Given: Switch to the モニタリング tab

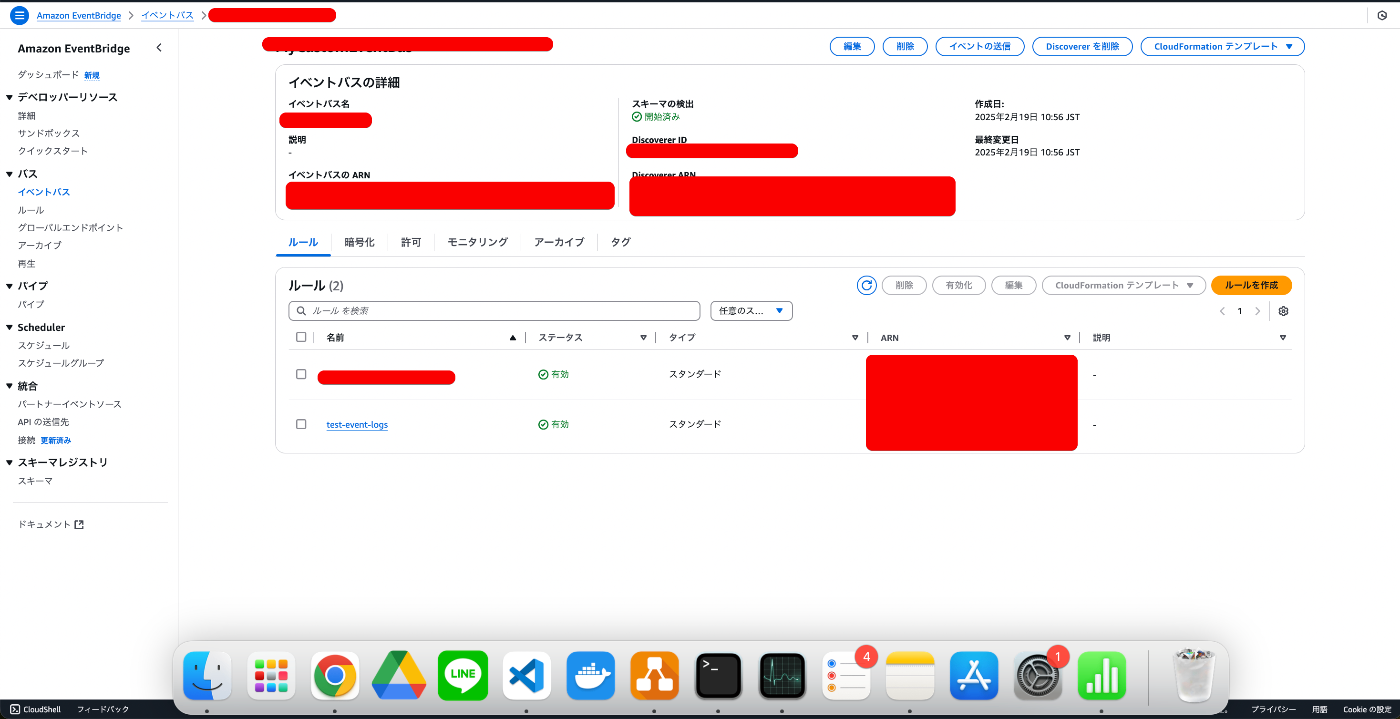Looking at the screenshot, I should (x=477, y=242).
